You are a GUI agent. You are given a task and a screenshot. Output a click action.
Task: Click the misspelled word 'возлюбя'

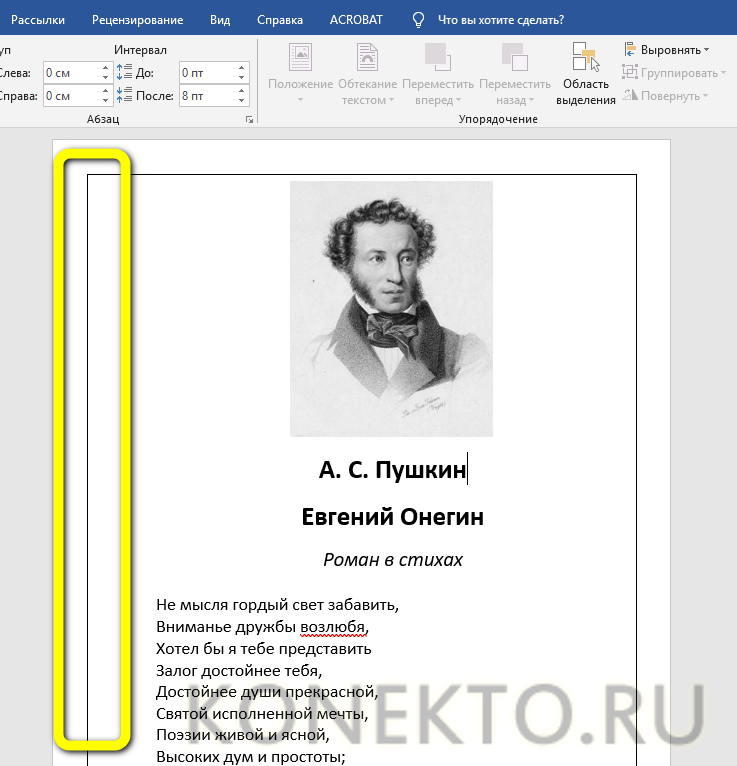pyautogui.click(x=332, y=627)
